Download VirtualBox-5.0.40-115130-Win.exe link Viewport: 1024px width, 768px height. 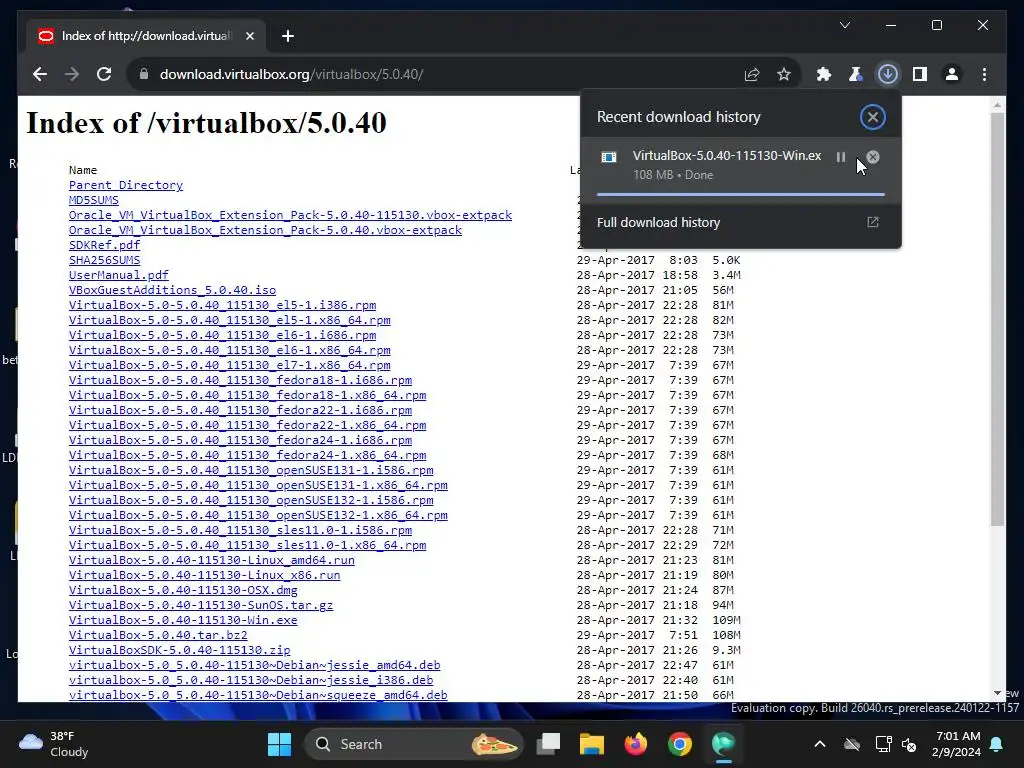pos(183,620)
